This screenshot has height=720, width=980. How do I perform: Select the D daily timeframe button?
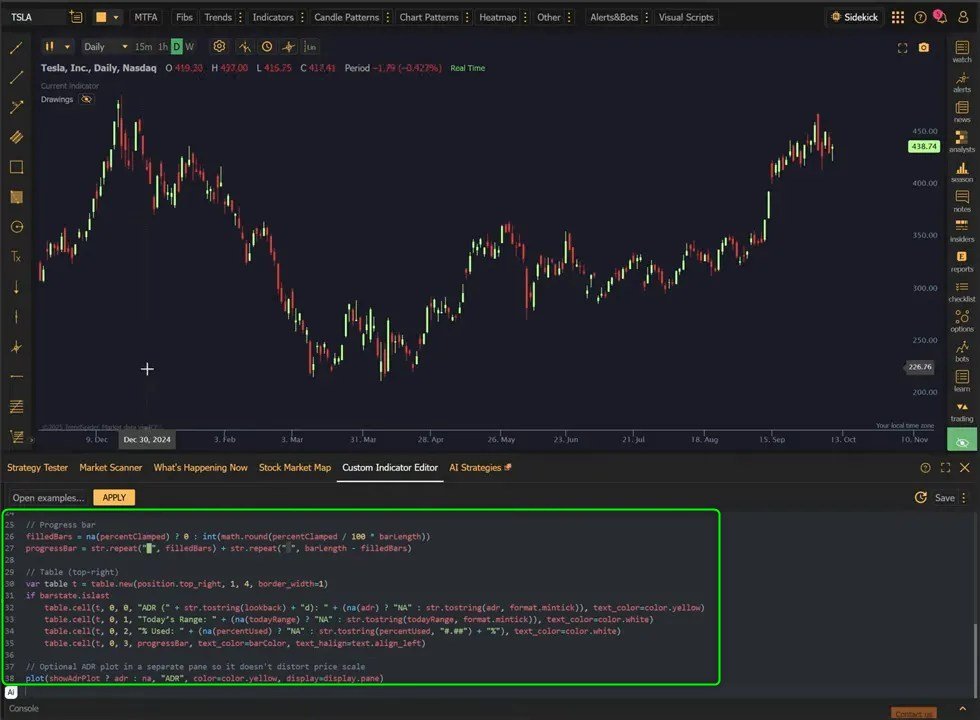177,47
